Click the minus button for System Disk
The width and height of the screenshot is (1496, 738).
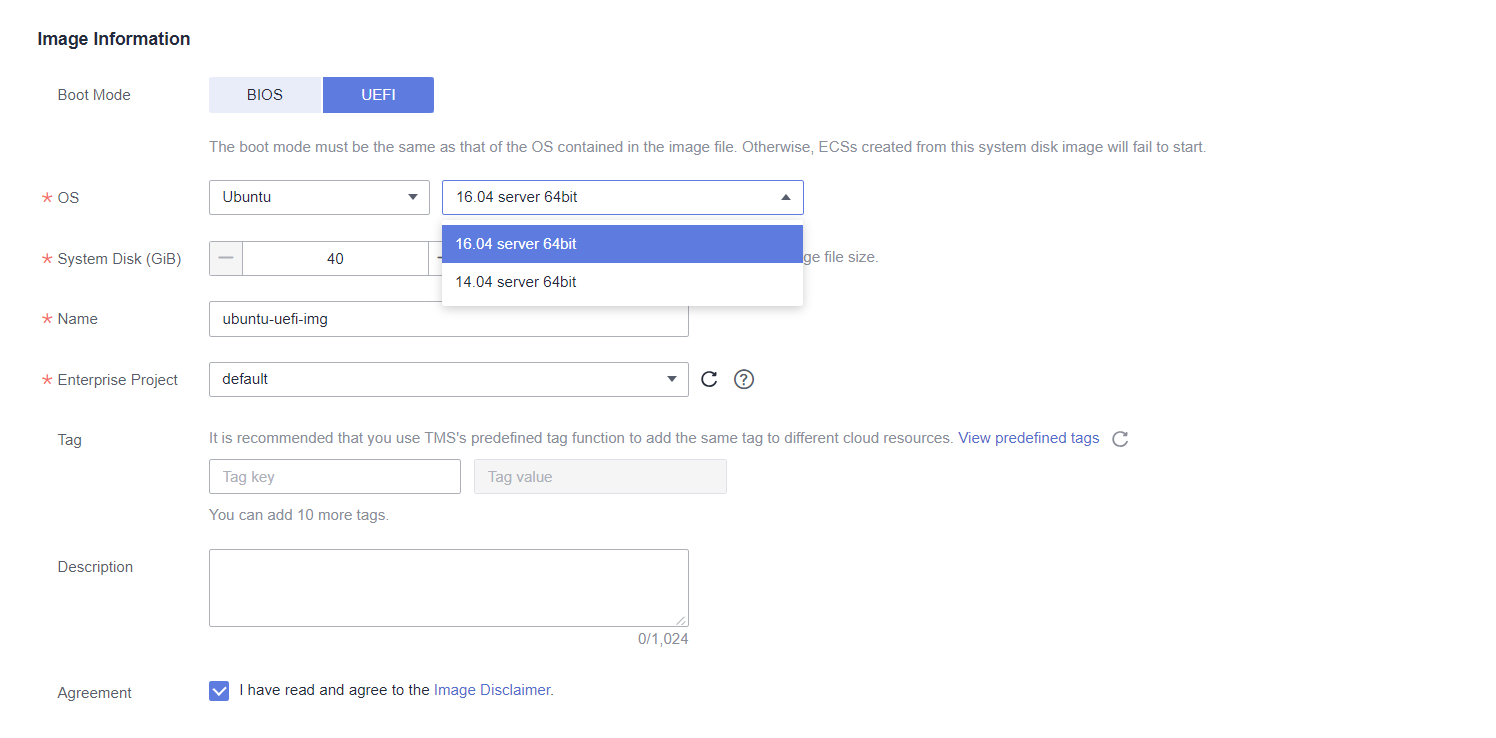(226, 258)
